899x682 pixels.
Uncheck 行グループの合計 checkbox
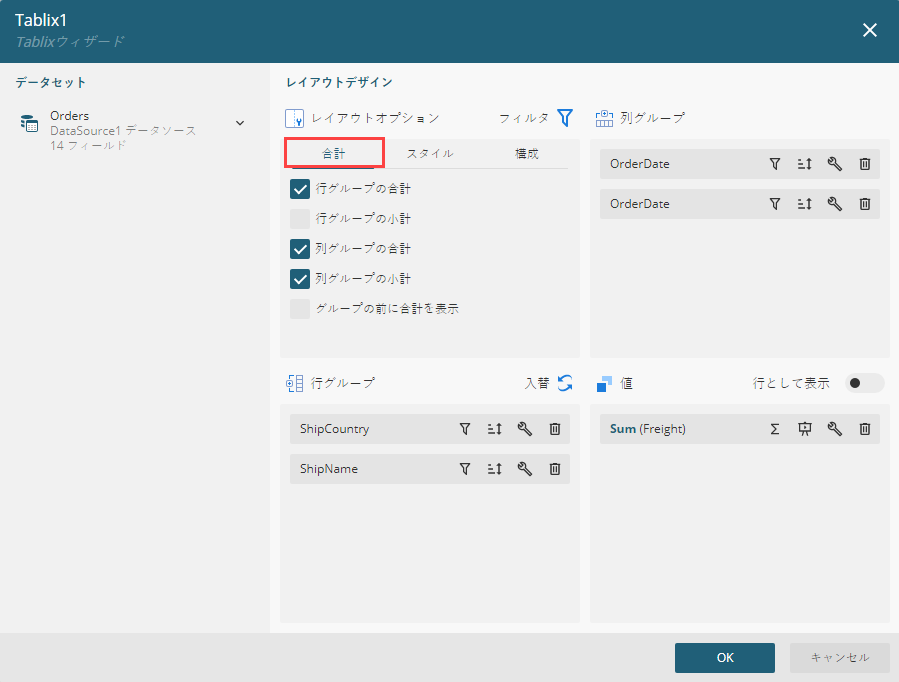tap(300, 189)
